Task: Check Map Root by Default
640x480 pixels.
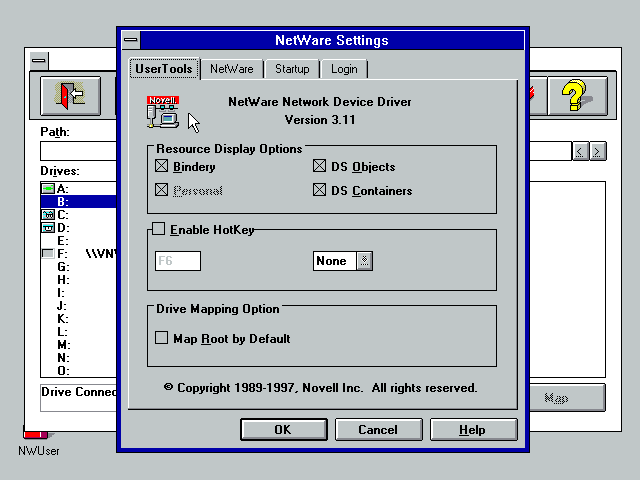Action: click(161, 338)
